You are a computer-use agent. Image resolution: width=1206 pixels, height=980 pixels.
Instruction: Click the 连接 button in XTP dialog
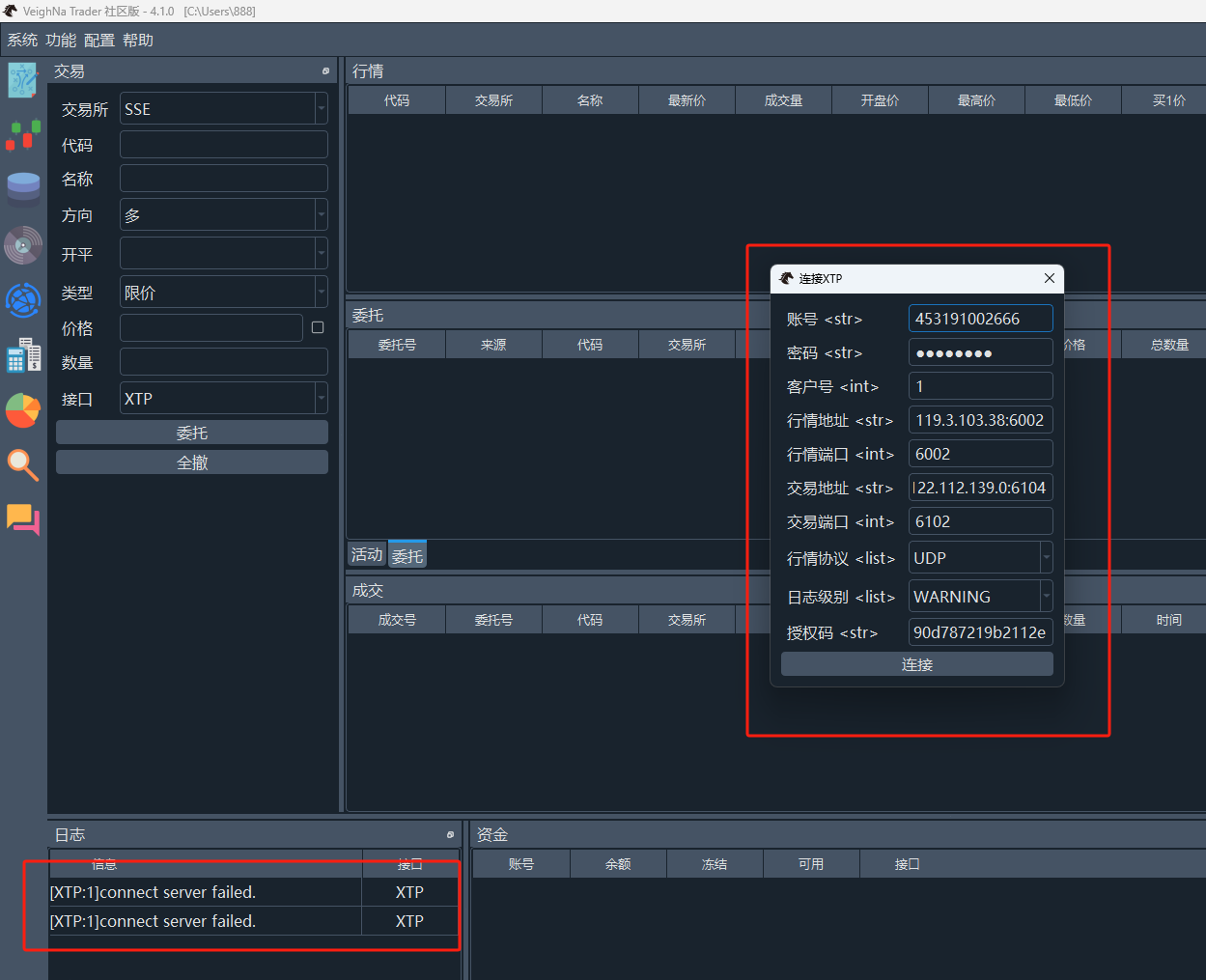[917, 664]
